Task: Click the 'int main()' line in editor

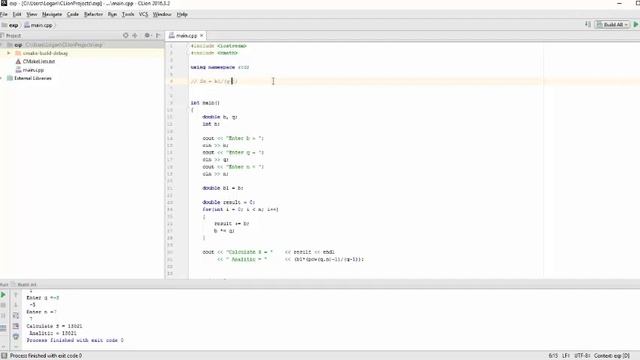Action: [205, 103]
